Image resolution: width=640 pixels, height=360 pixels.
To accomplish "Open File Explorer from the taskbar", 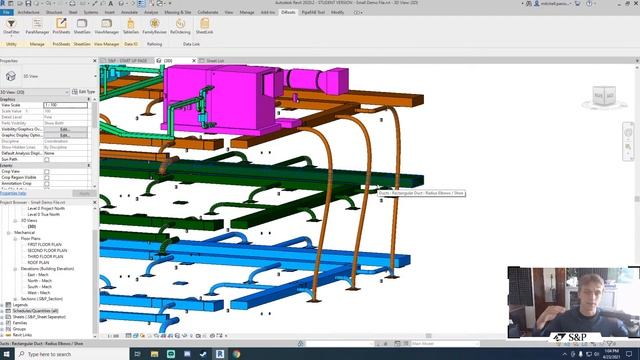I will (154, 354).
